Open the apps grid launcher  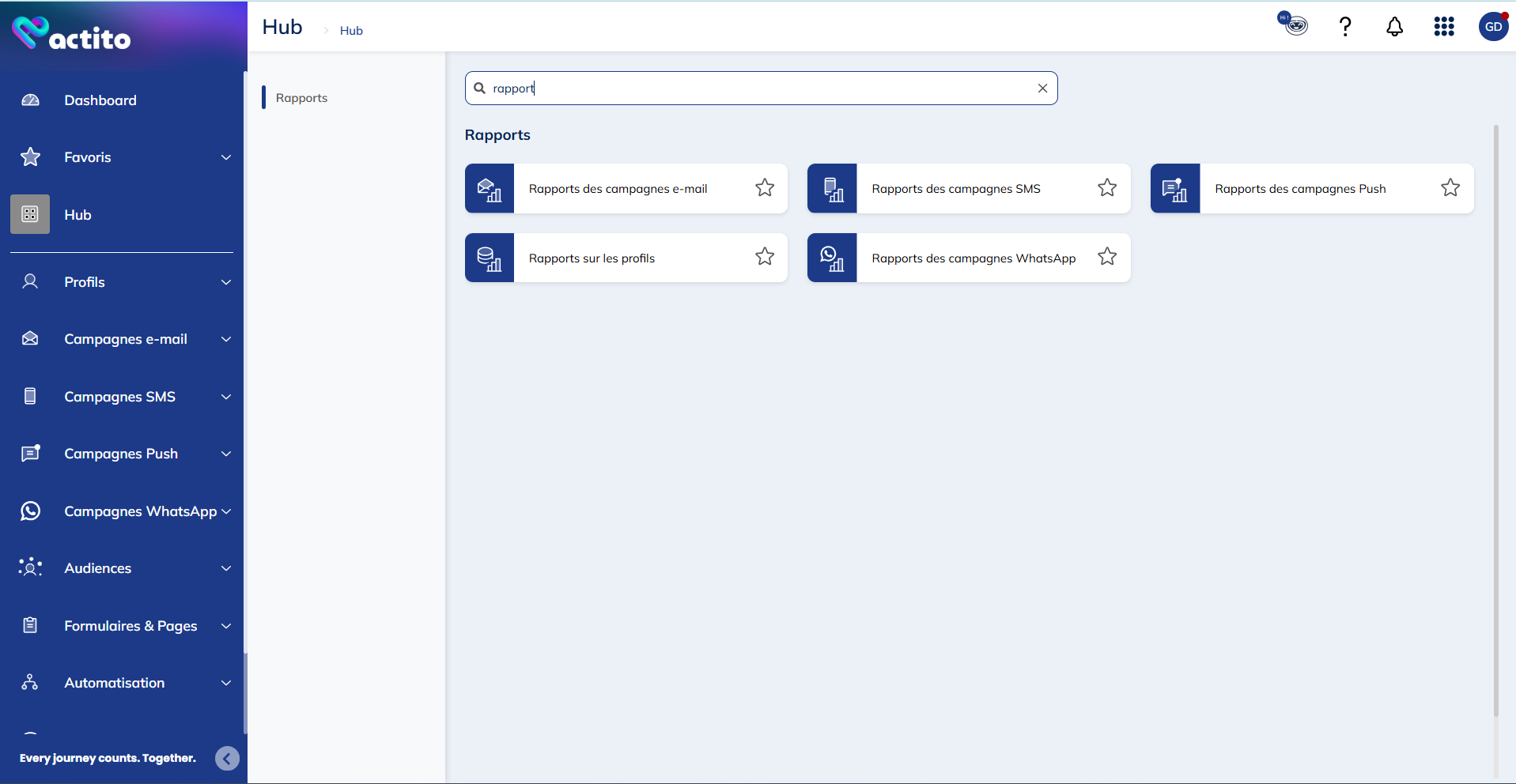[1443, 27]
